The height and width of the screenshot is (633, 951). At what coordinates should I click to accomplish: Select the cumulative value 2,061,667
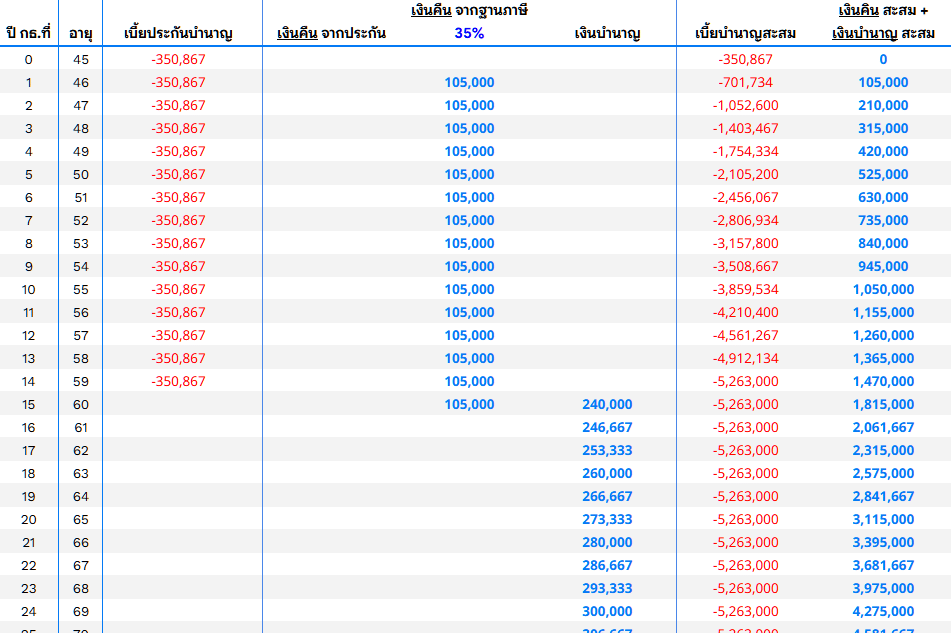point(883,427)
